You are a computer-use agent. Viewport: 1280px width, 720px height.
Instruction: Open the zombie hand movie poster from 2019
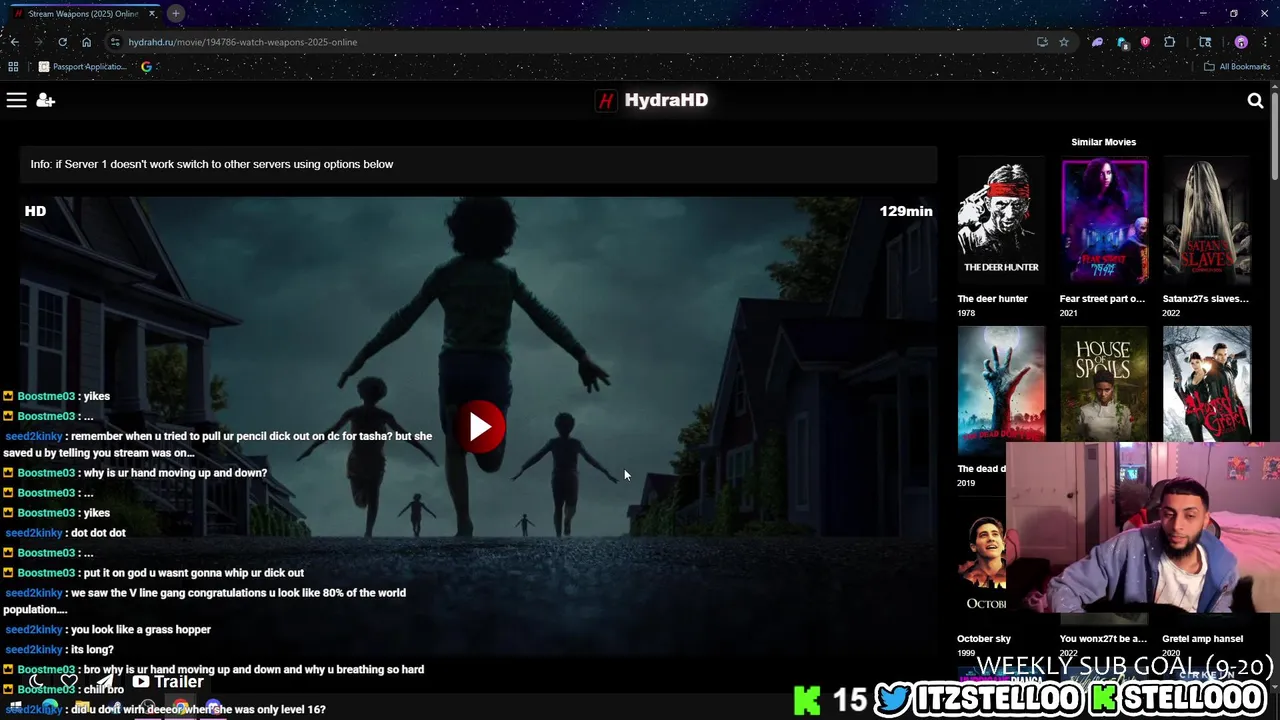1001,390
